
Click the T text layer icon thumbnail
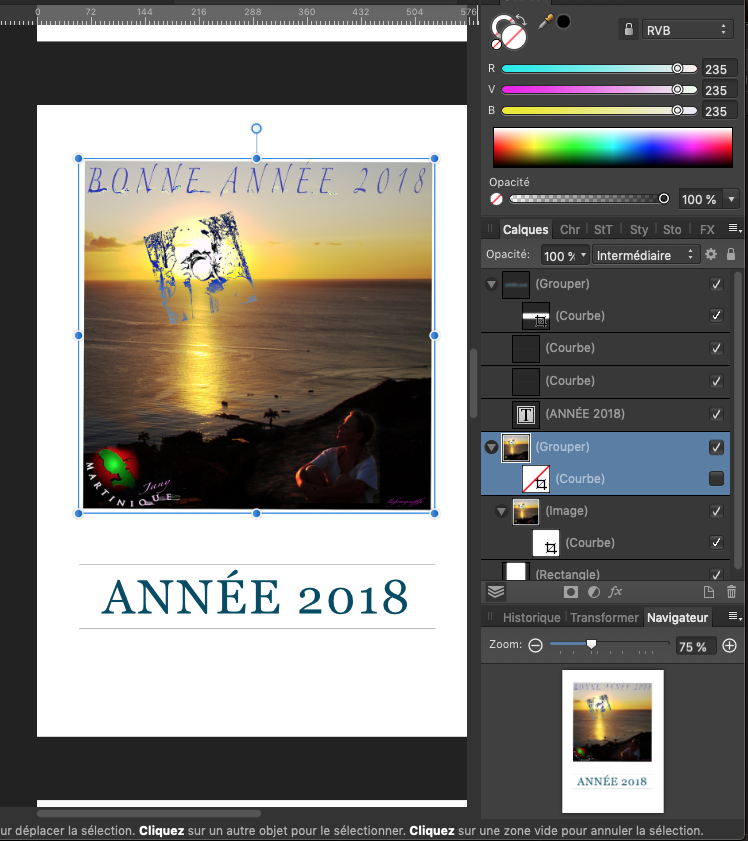(x=525, y=415)
